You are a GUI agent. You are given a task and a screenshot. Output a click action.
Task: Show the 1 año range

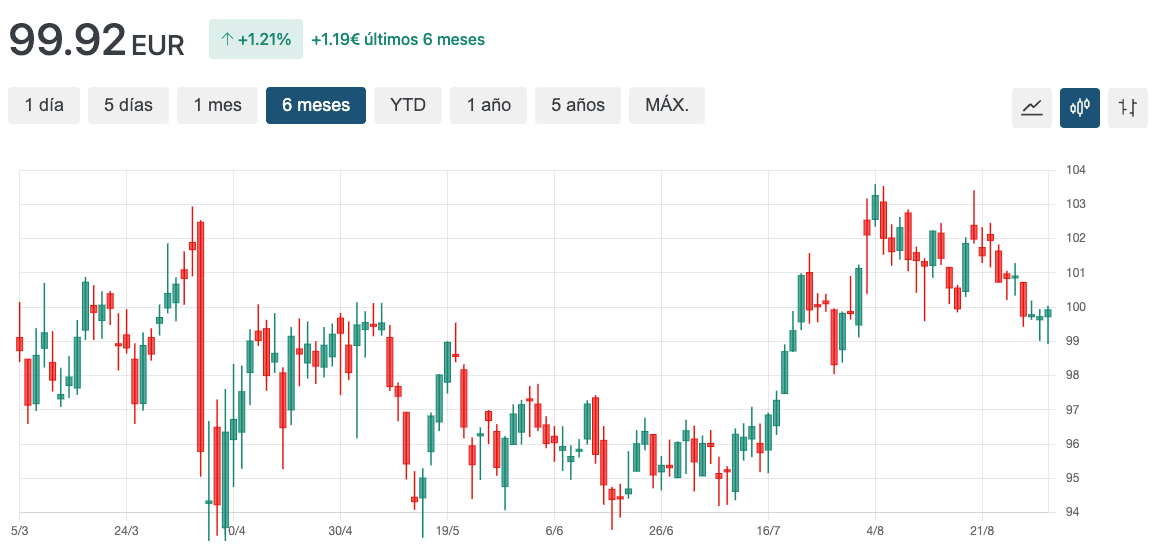click(x=489, y=105)
